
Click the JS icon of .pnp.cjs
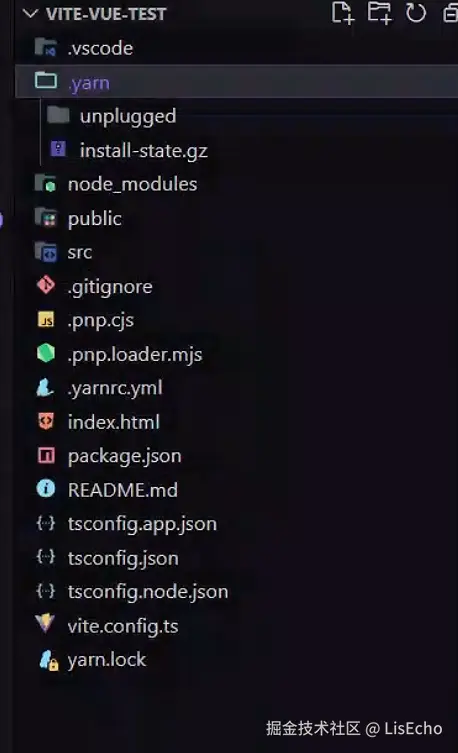point(46,319)
